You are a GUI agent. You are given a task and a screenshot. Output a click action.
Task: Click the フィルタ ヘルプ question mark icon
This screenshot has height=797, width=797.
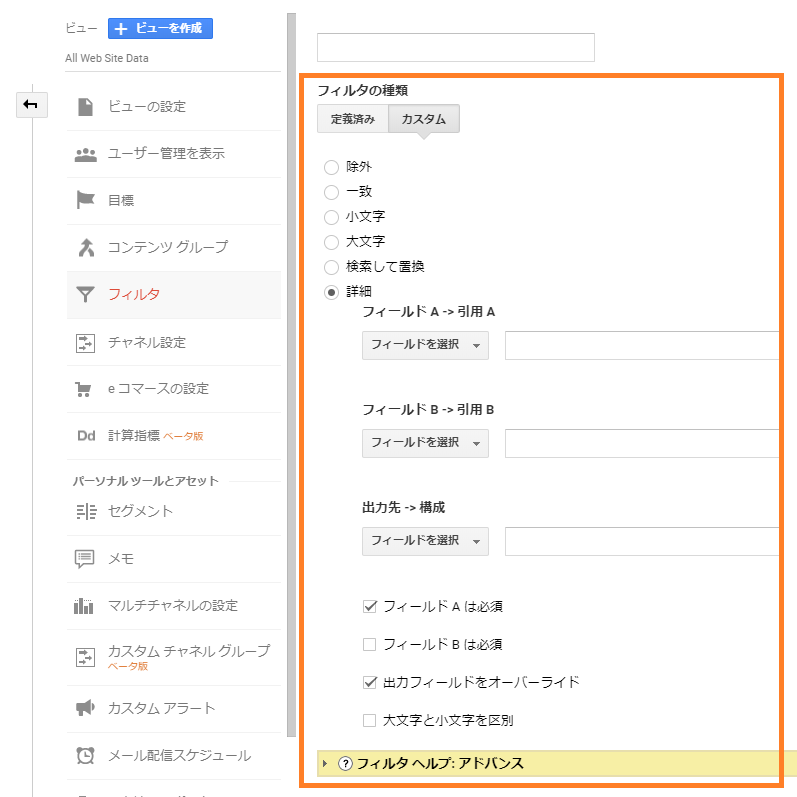coord(346,764)
